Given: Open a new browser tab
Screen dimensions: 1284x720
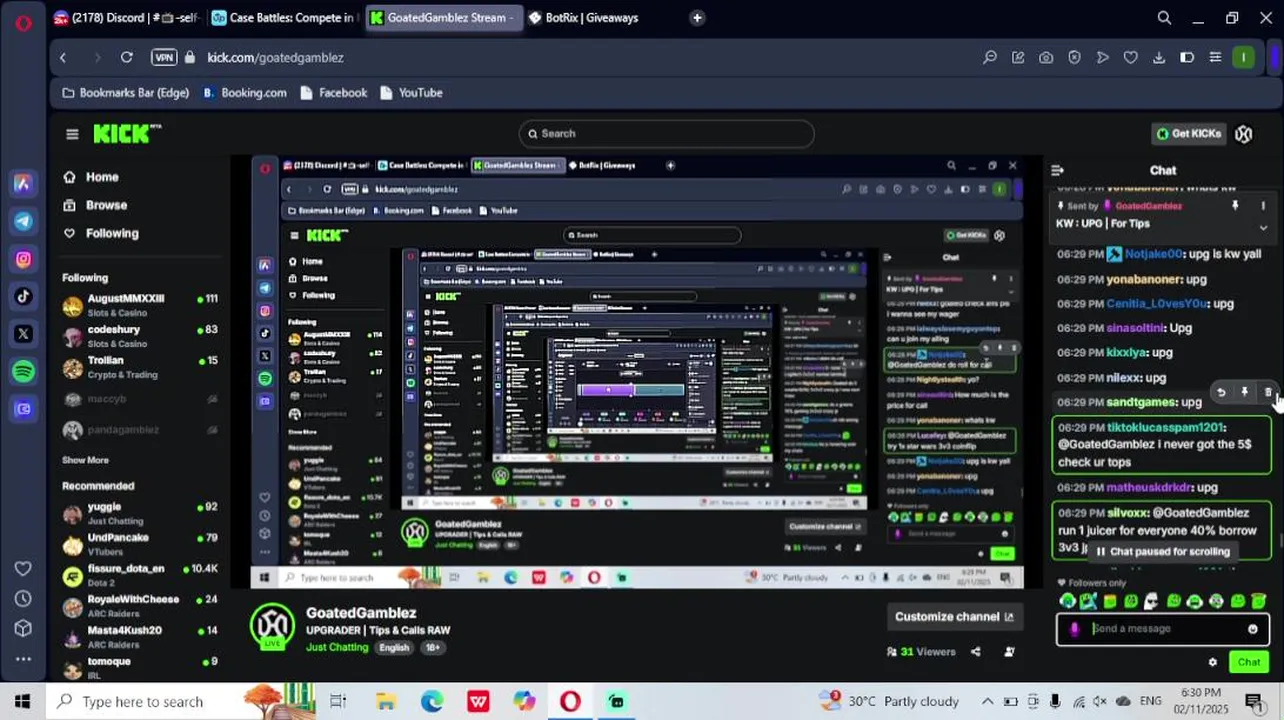Looking at the screenshot, I should pos(697,17).
